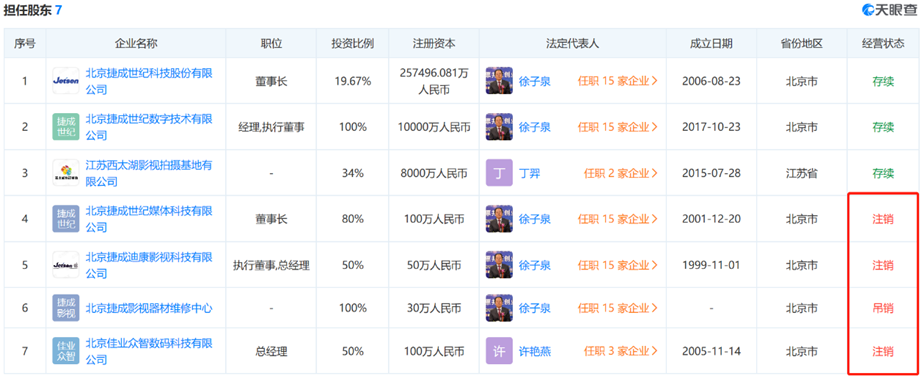Click the 职位 column header
The width and height of the screenshot is (922, 378).
coord(271,44)
